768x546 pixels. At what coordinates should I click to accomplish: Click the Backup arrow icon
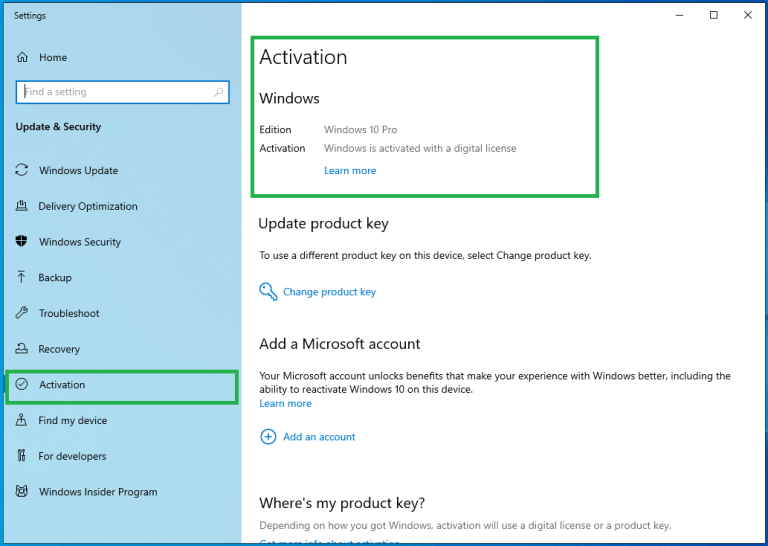[22, 277]
